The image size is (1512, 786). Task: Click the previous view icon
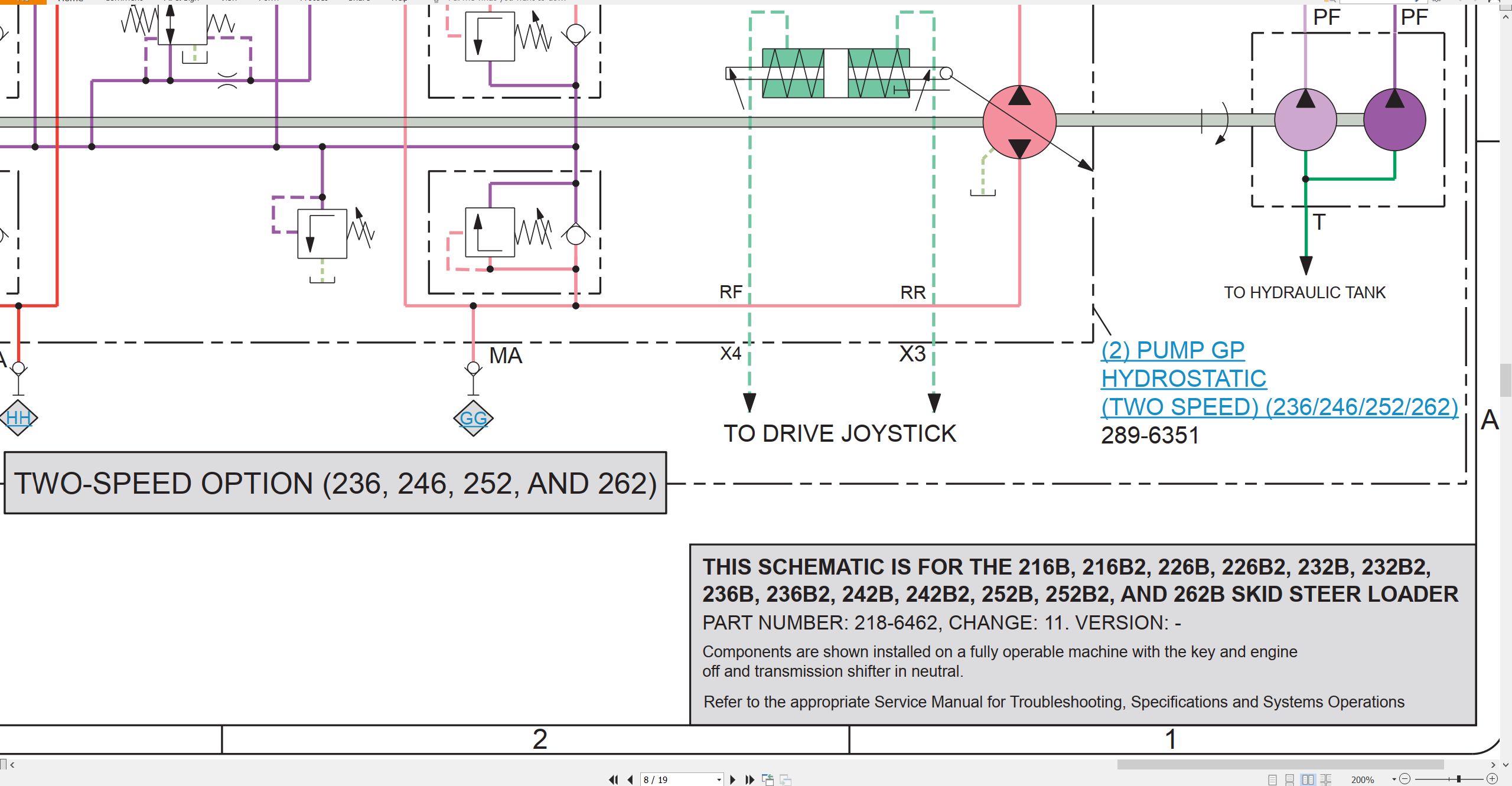[x=768, y=780]
